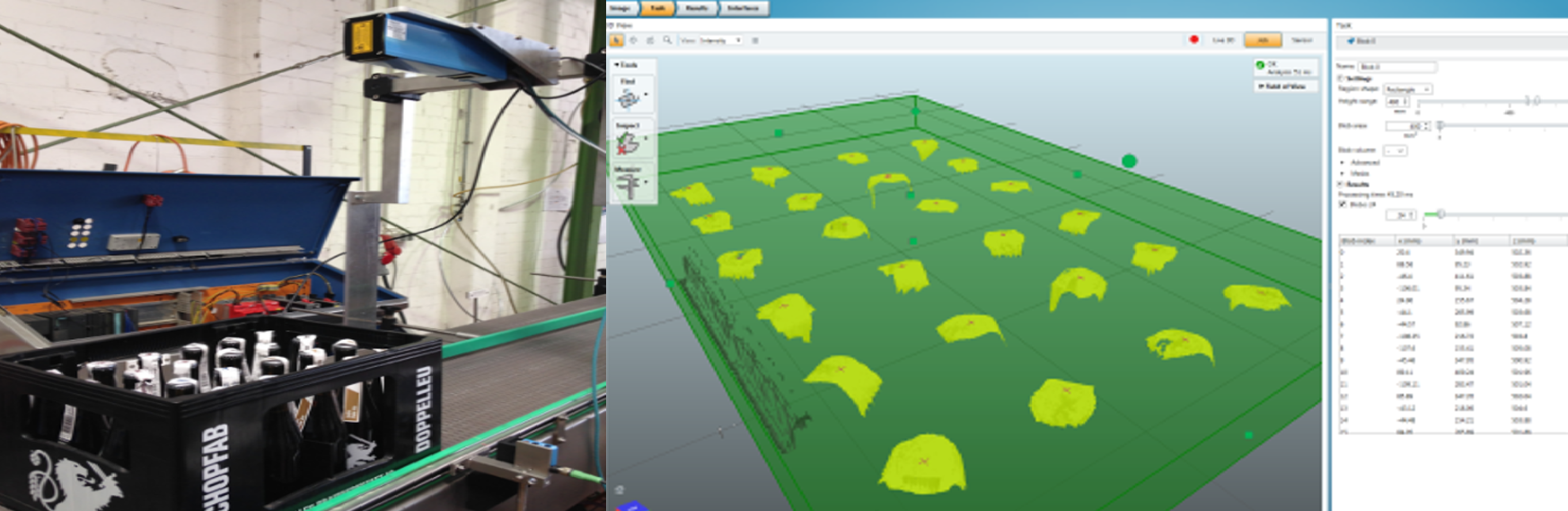Open the Find tool icon
Screen dimensions: 1568x511
pos(628,97)
